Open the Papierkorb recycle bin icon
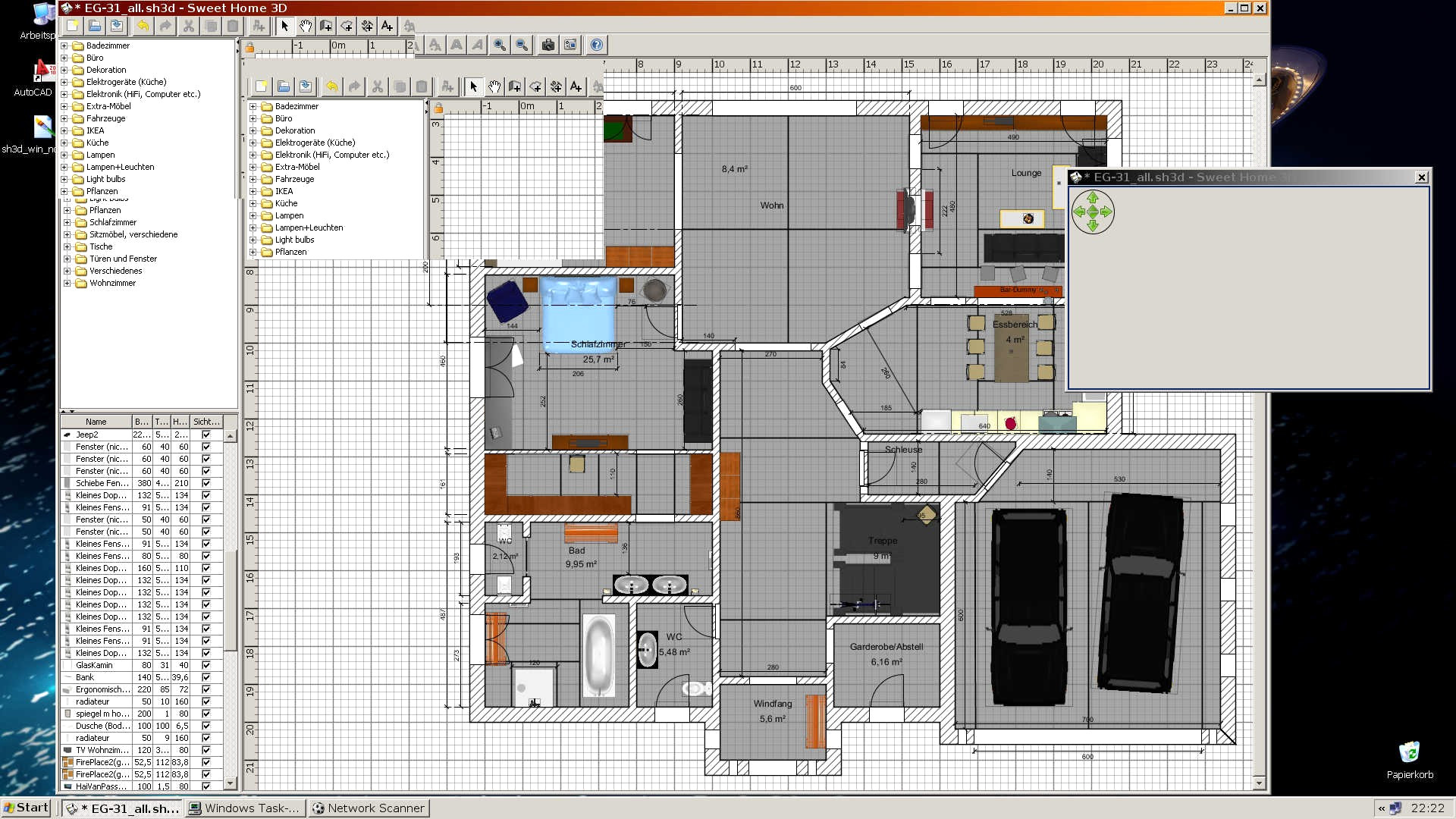This screenshot has width=1456, height=819. pyautogui.click(x=1410, y=758)
